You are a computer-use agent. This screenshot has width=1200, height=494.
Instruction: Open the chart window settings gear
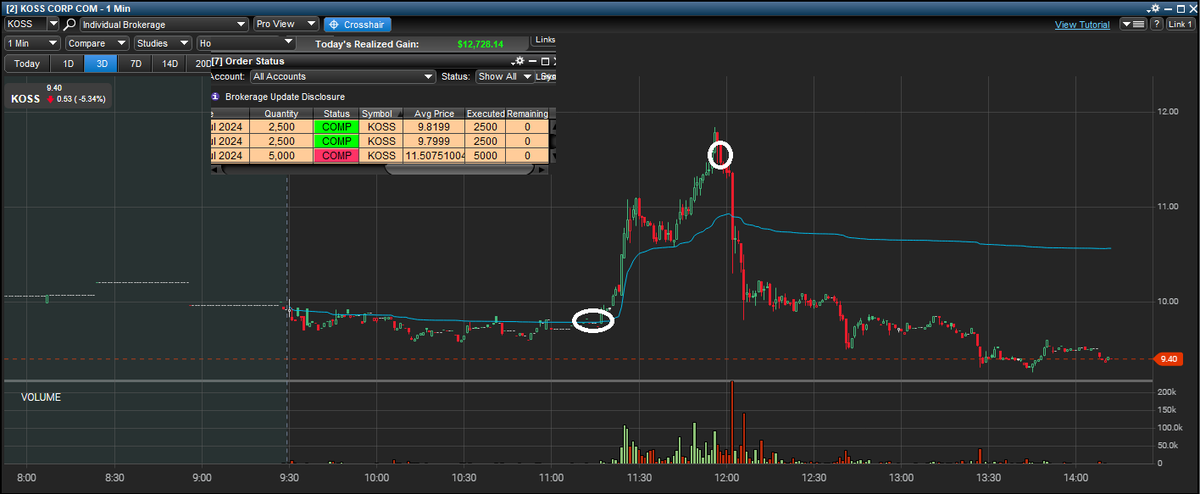point(1155,6)
